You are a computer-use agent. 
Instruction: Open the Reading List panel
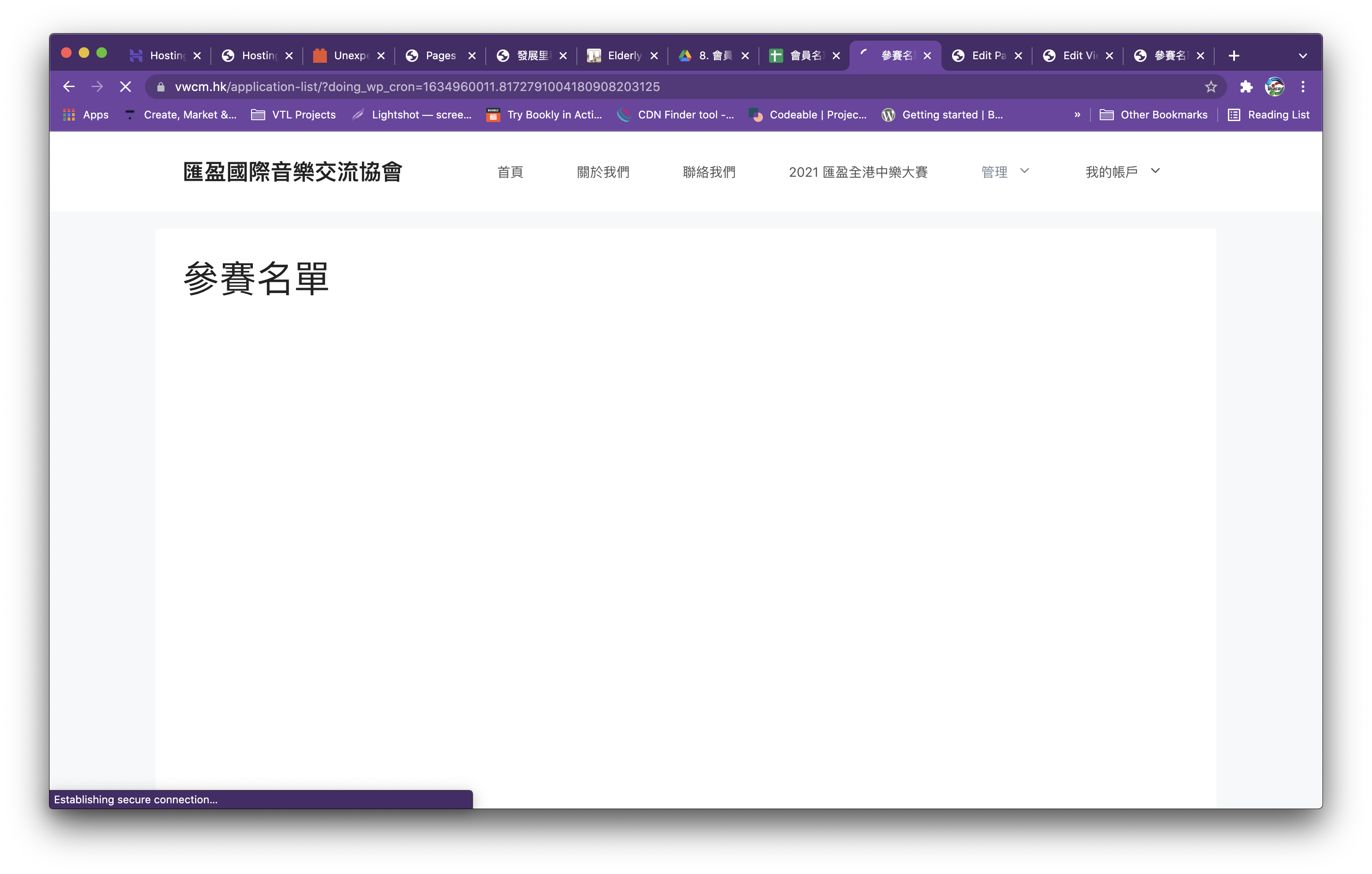(1269, 114)
